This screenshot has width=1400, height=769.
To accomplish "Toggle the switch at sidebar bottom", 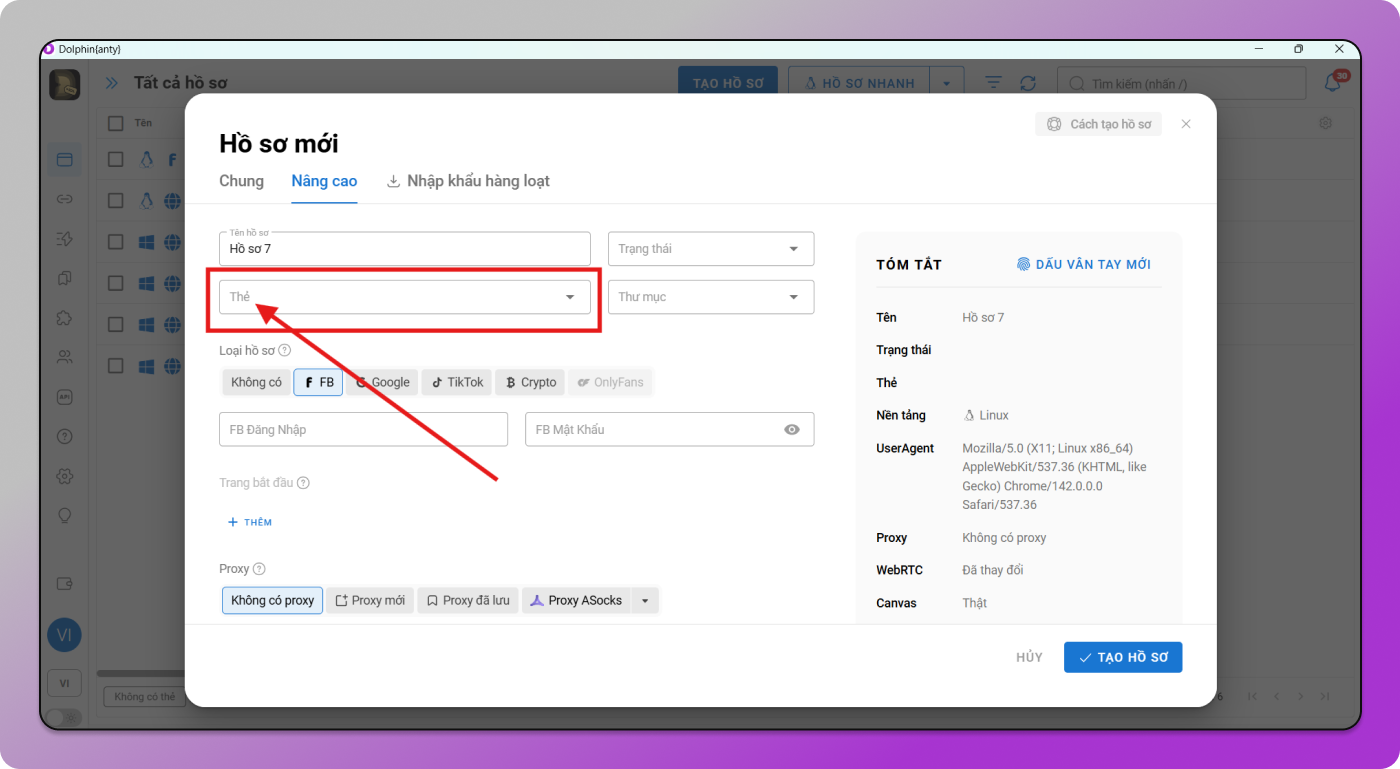I will click(x=64, y=717).
